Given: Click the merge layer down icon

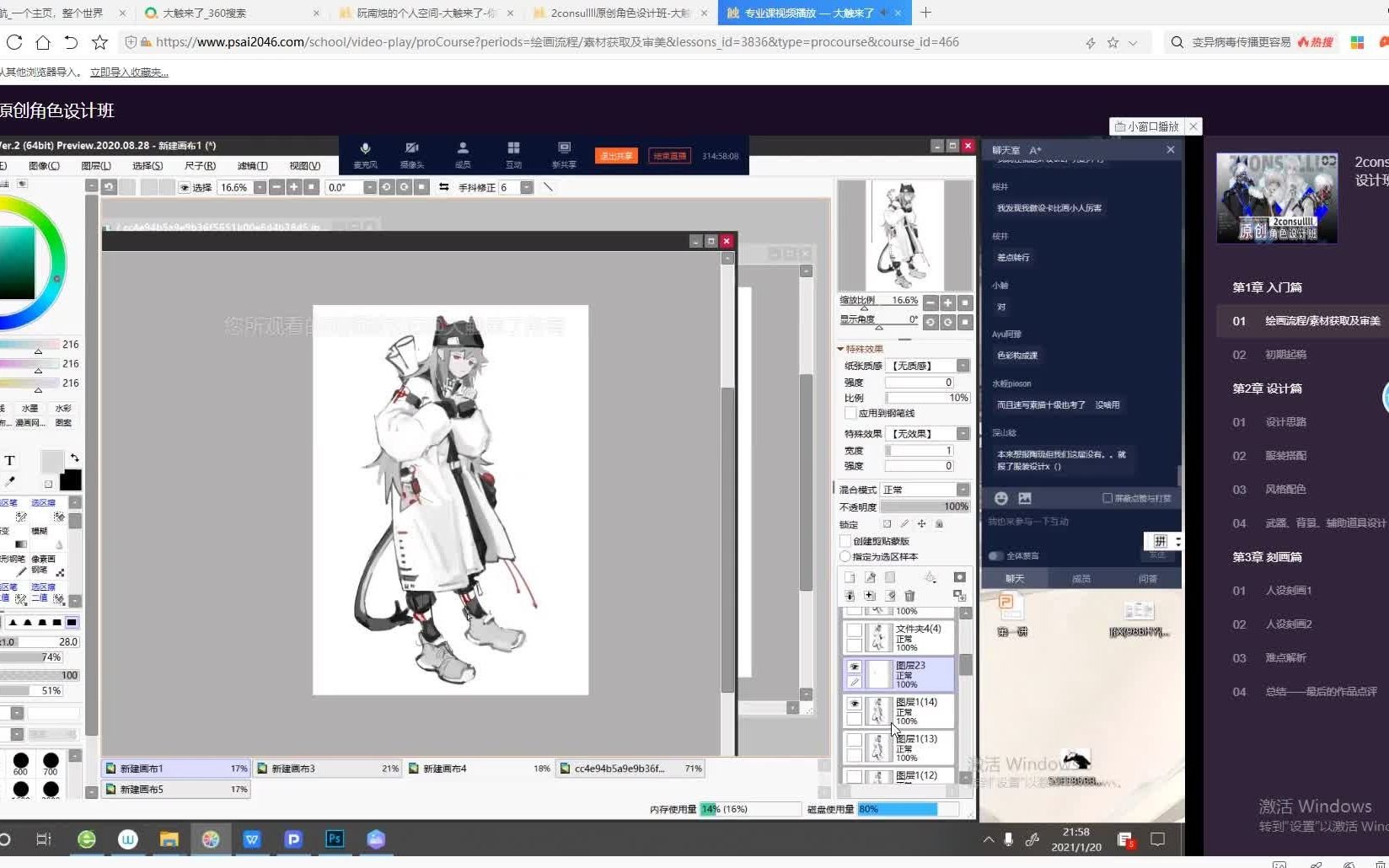Looking at the screenshot, I should click(x=850, y=596).
